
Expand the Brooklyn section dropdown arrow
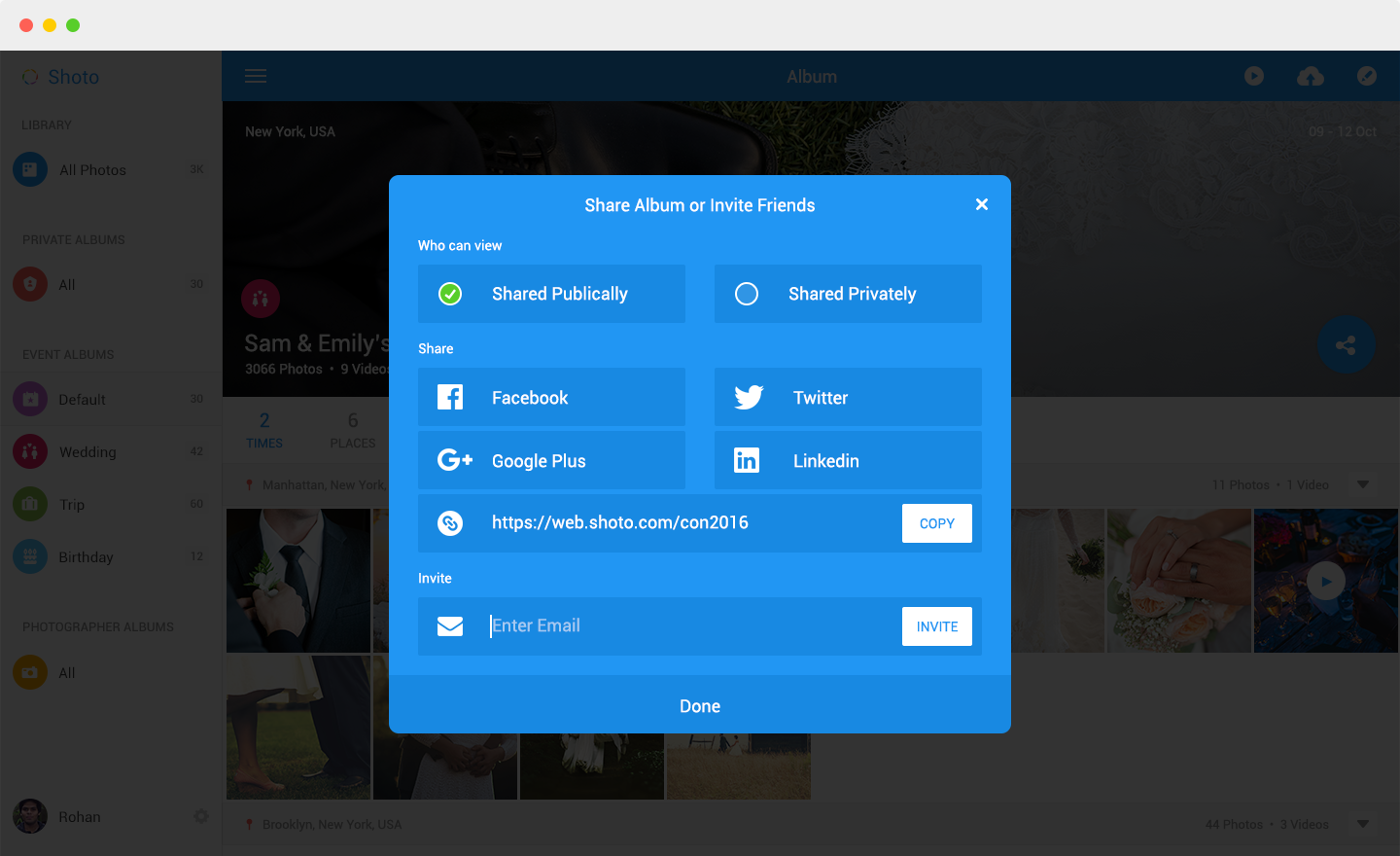click(1363, 824)
